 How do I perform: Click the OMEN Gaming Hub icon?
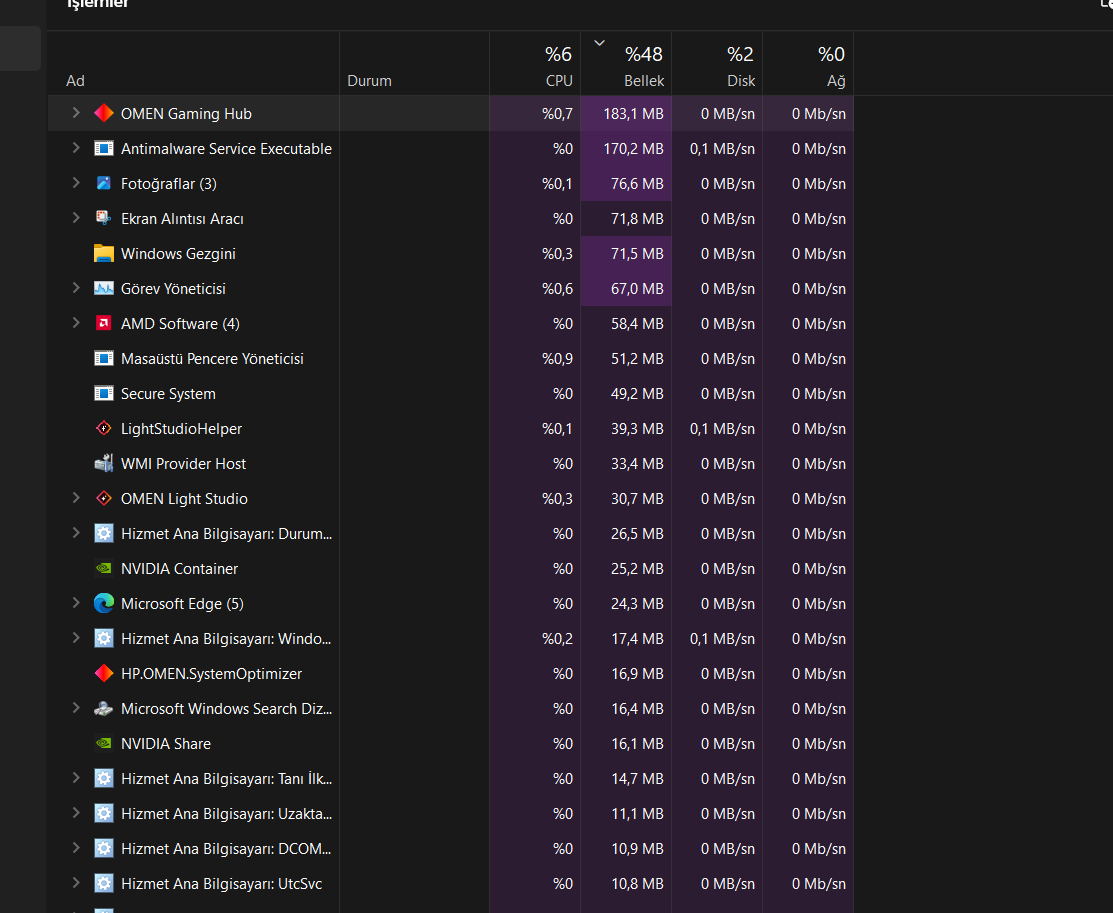click(x=104, y=114)
